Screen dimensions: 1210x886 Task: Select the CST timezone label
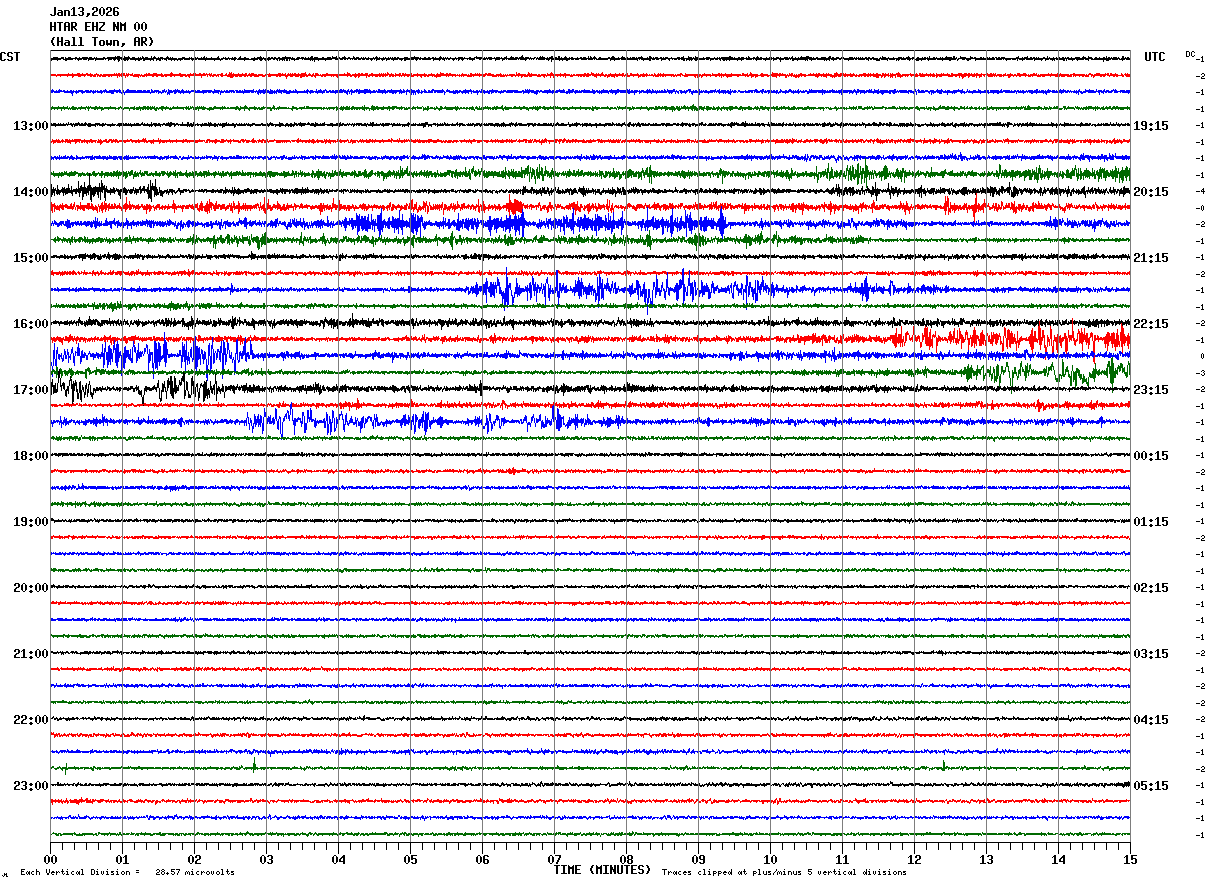pyautogui.click(x=10, y=57)
